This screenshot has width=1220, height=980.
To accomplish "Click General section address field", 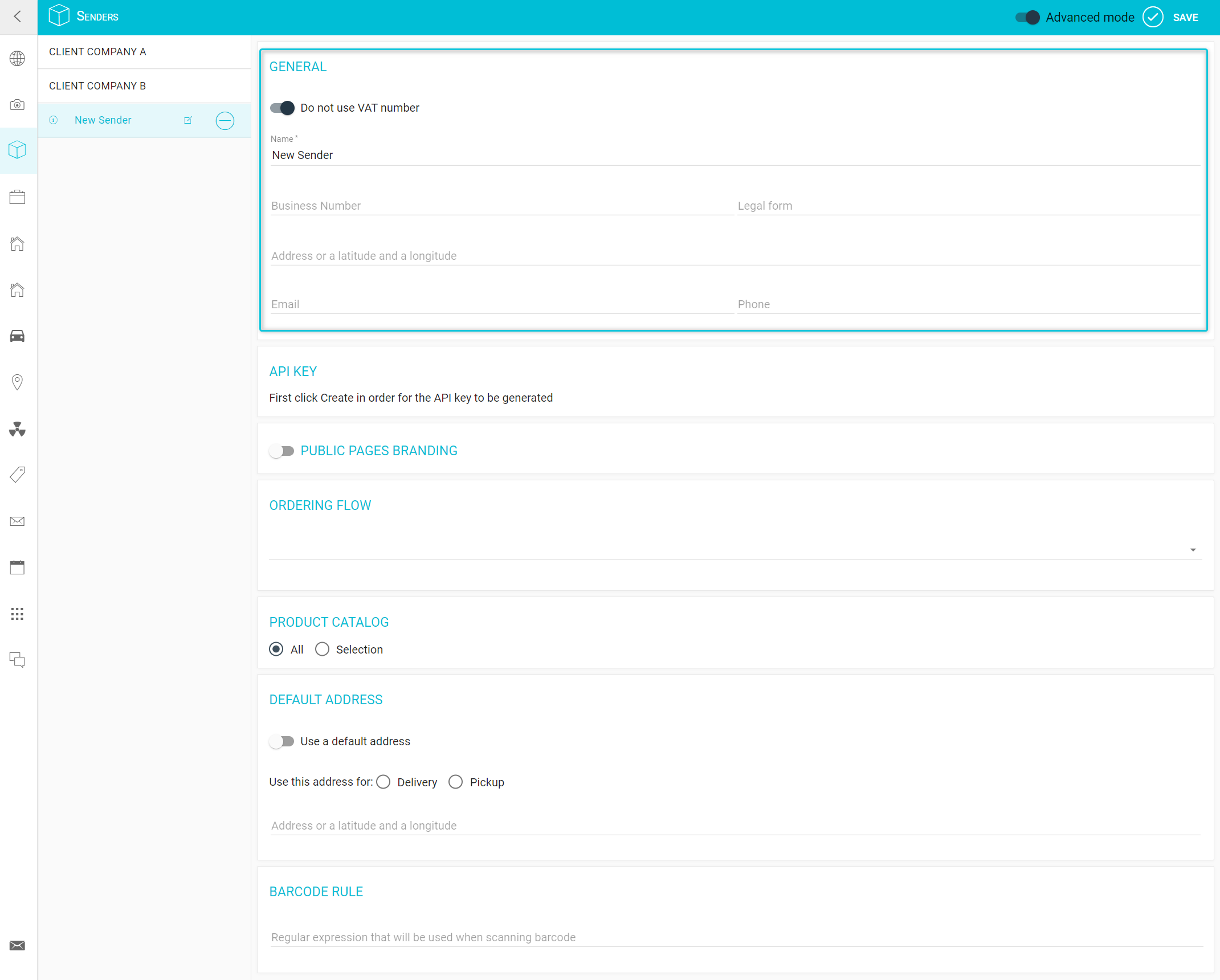I will coord(735,256).
